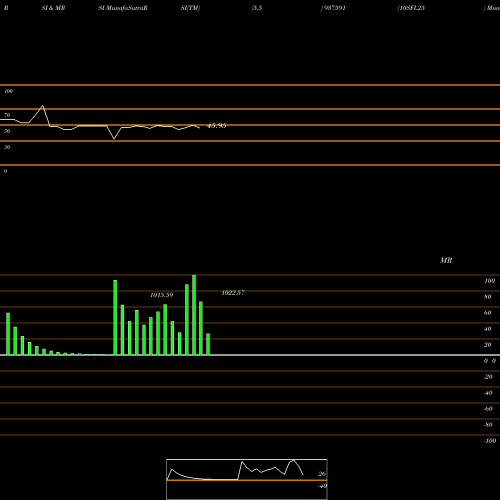The image size is (500, 500).
Task: Select the -80 label on the MR axis
Action: pyautogui.click(x=488, y=425)
